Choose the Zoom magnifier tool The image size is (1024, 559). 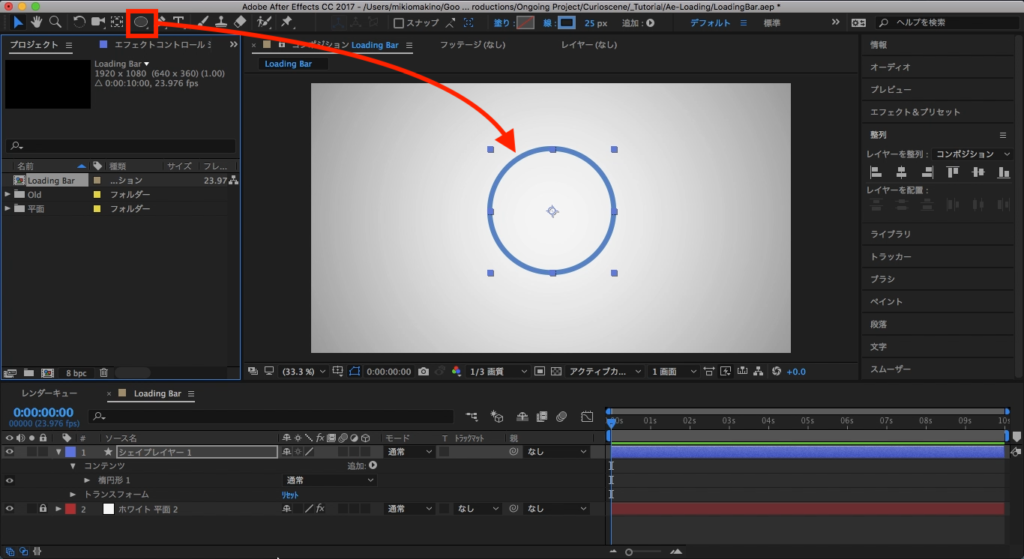(55, 21)
